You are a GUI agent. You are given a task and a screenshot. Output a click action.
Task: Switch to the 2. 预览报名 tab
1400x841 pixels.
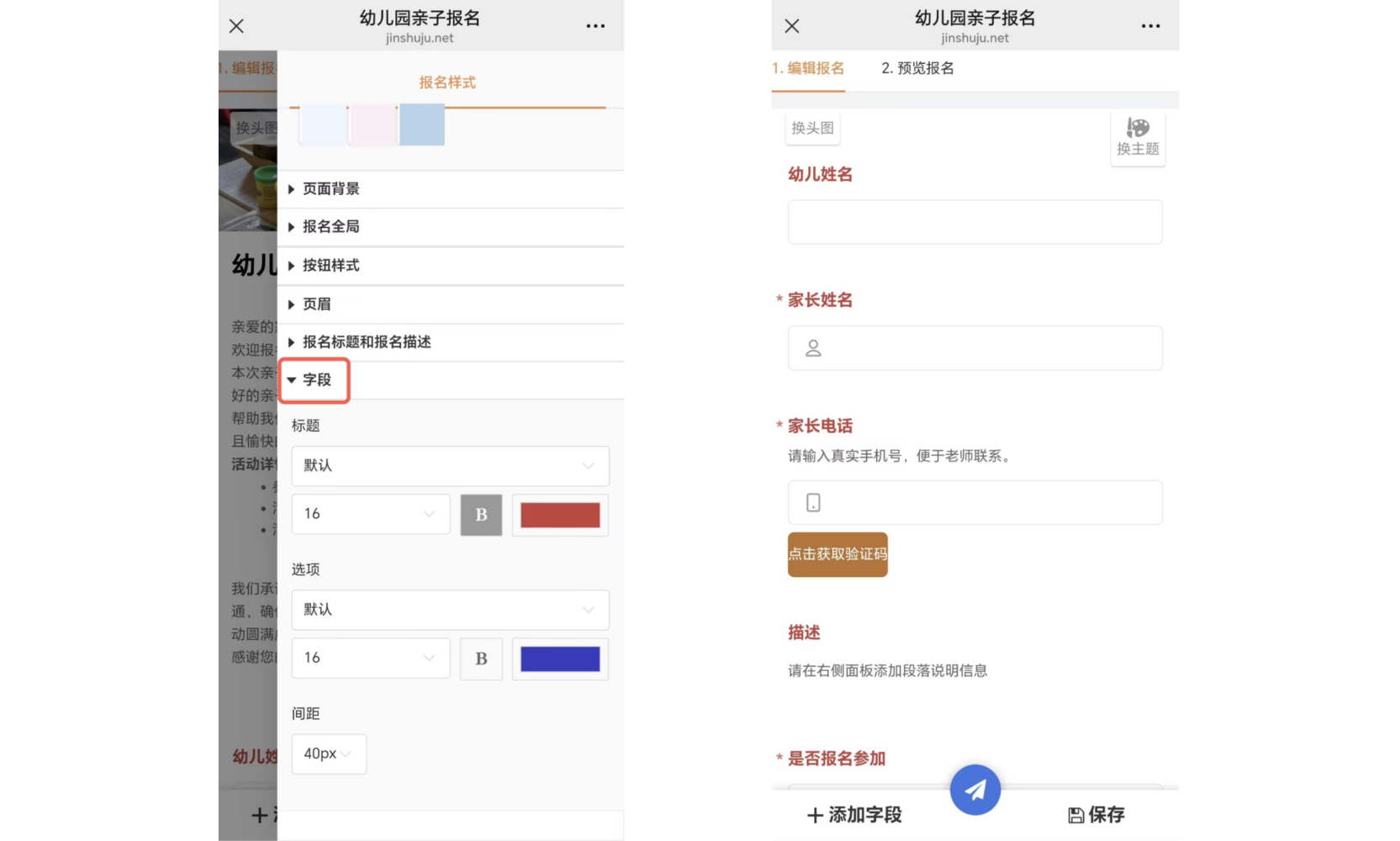click(917, 68)
